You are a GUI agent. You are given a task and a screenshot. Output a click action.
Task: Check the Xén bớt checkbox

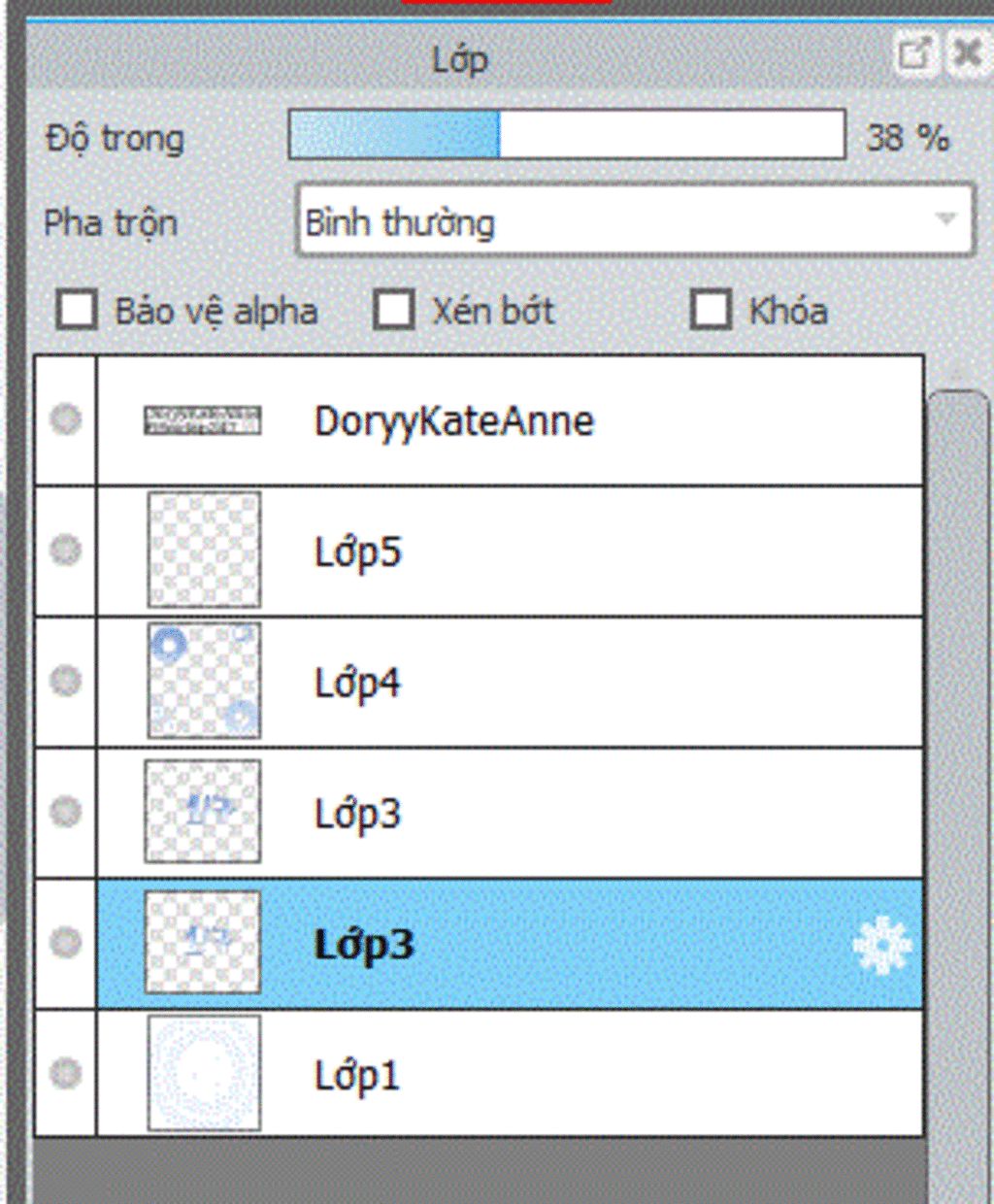(394, 311)
